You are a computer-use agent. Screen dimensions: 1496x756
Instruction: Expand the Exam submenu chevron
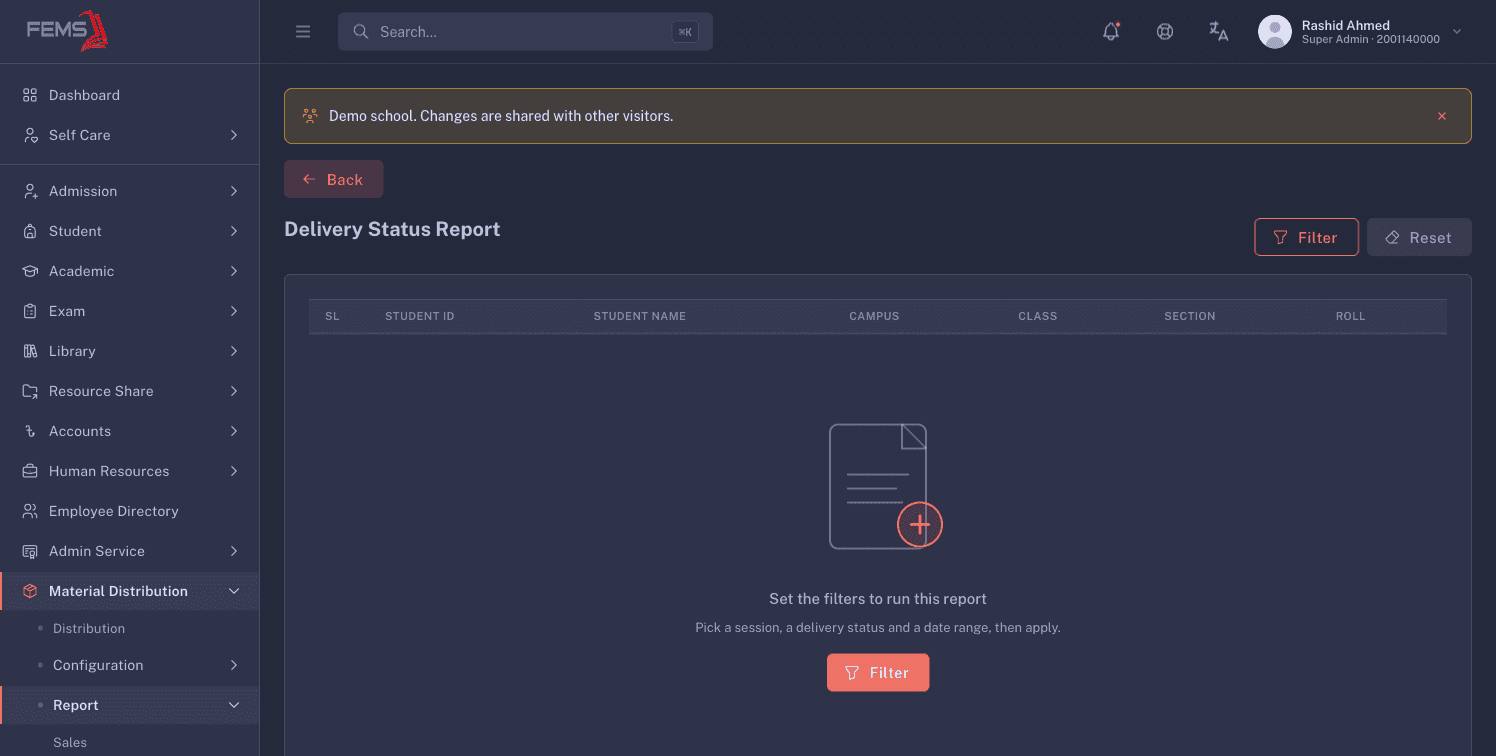click(x=234, y=311)
